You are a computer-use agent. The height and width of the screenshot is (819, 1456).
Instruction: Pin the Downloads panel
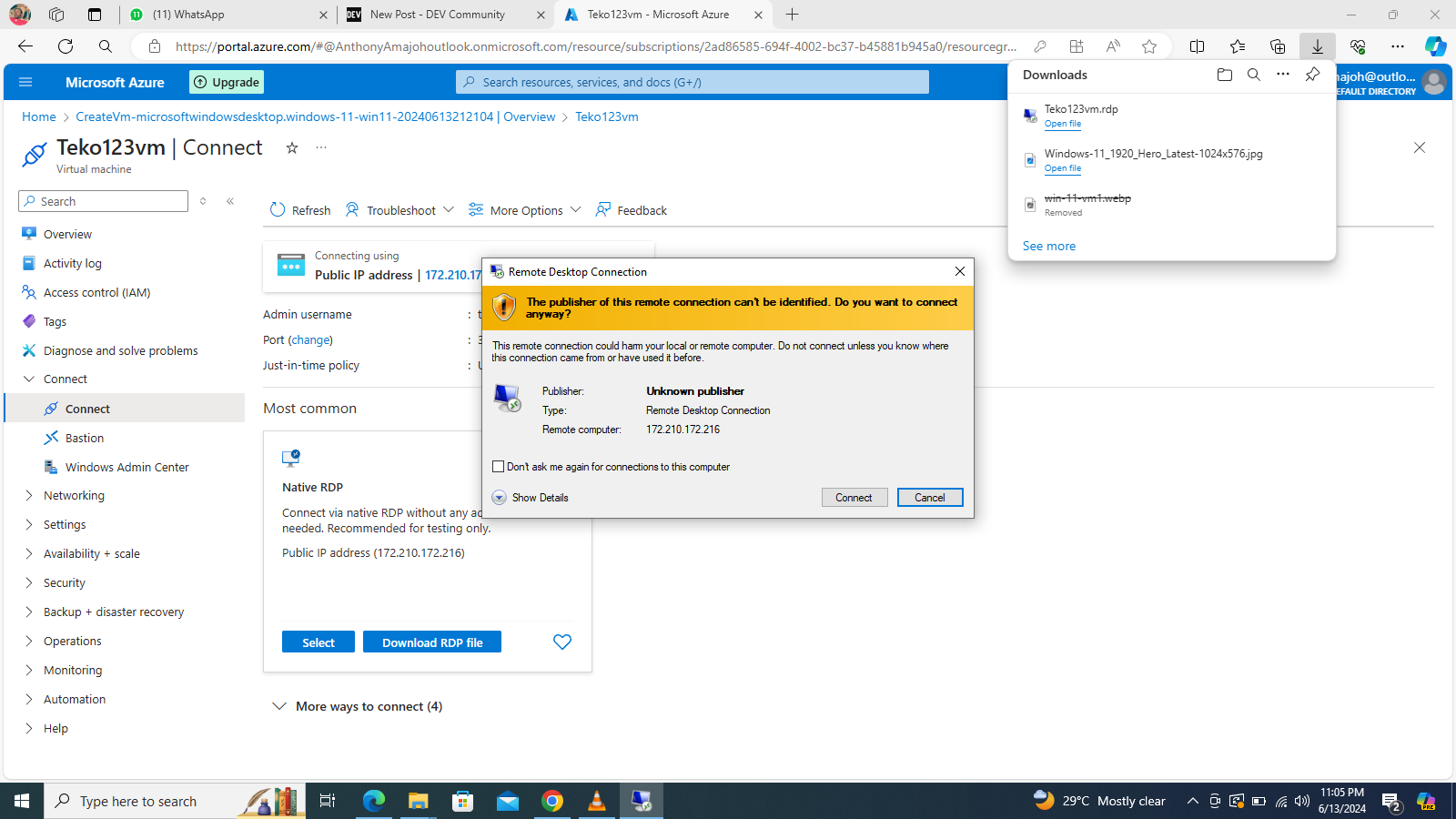[1312, 75]
